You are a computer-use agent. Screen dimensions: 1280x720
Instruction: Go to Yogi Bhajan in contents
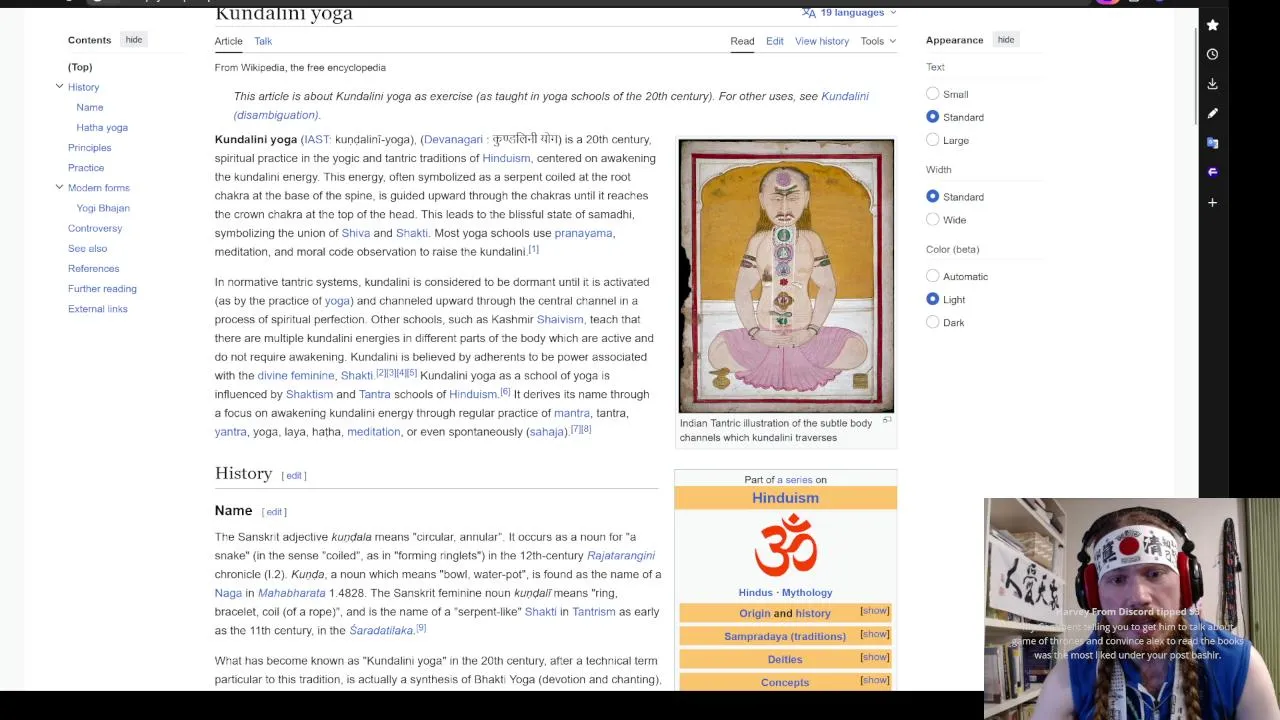[x=103, y=208]
